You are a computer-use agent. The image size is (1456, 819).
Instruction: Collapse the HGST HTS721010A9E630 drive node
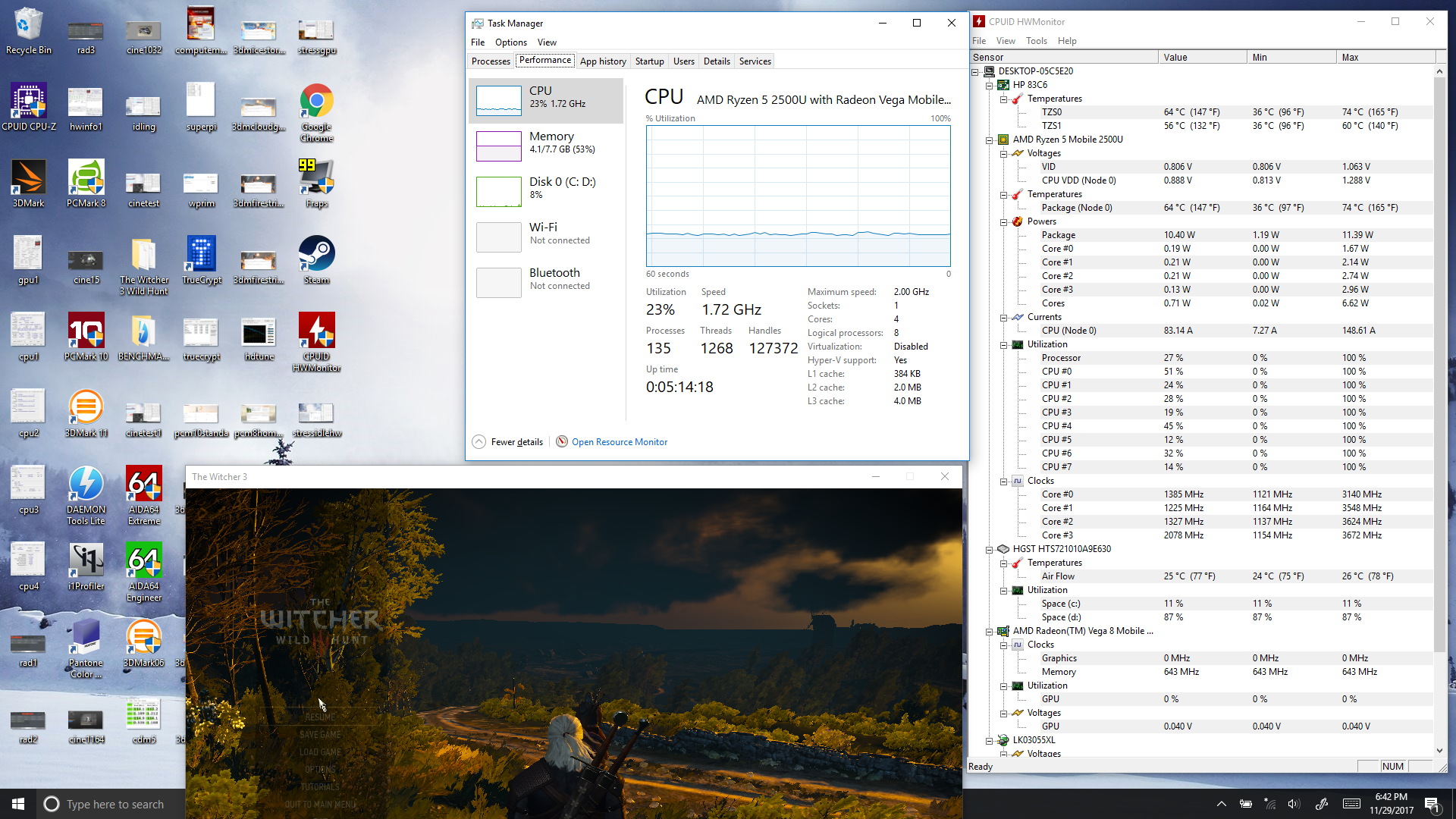(x=990, y=549)
